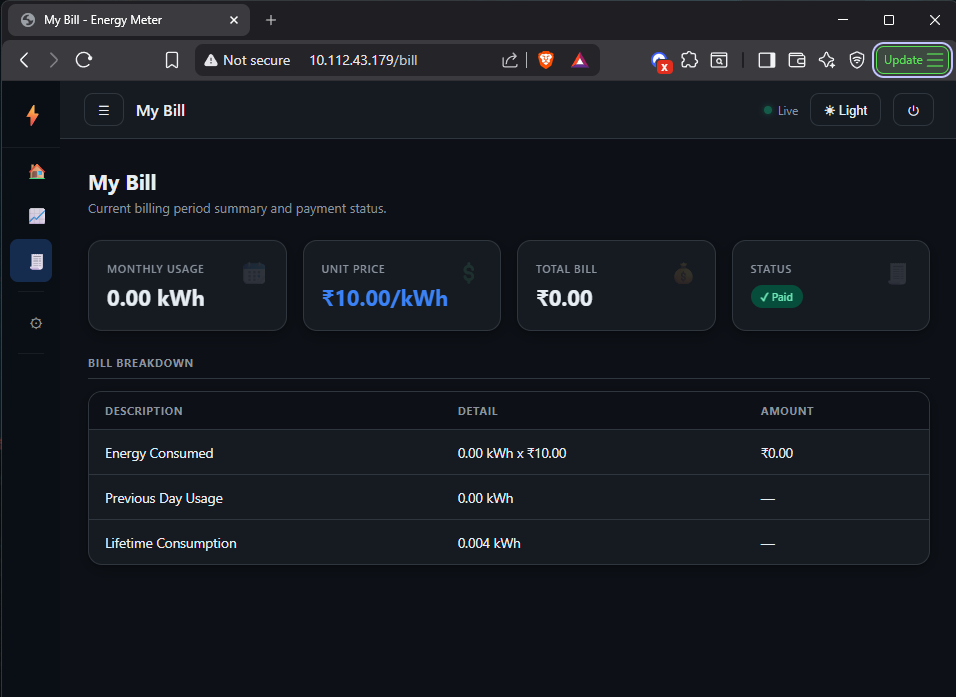956x697 pixels.
Task: Click the receipt icon in Status card
Action: 897,273
